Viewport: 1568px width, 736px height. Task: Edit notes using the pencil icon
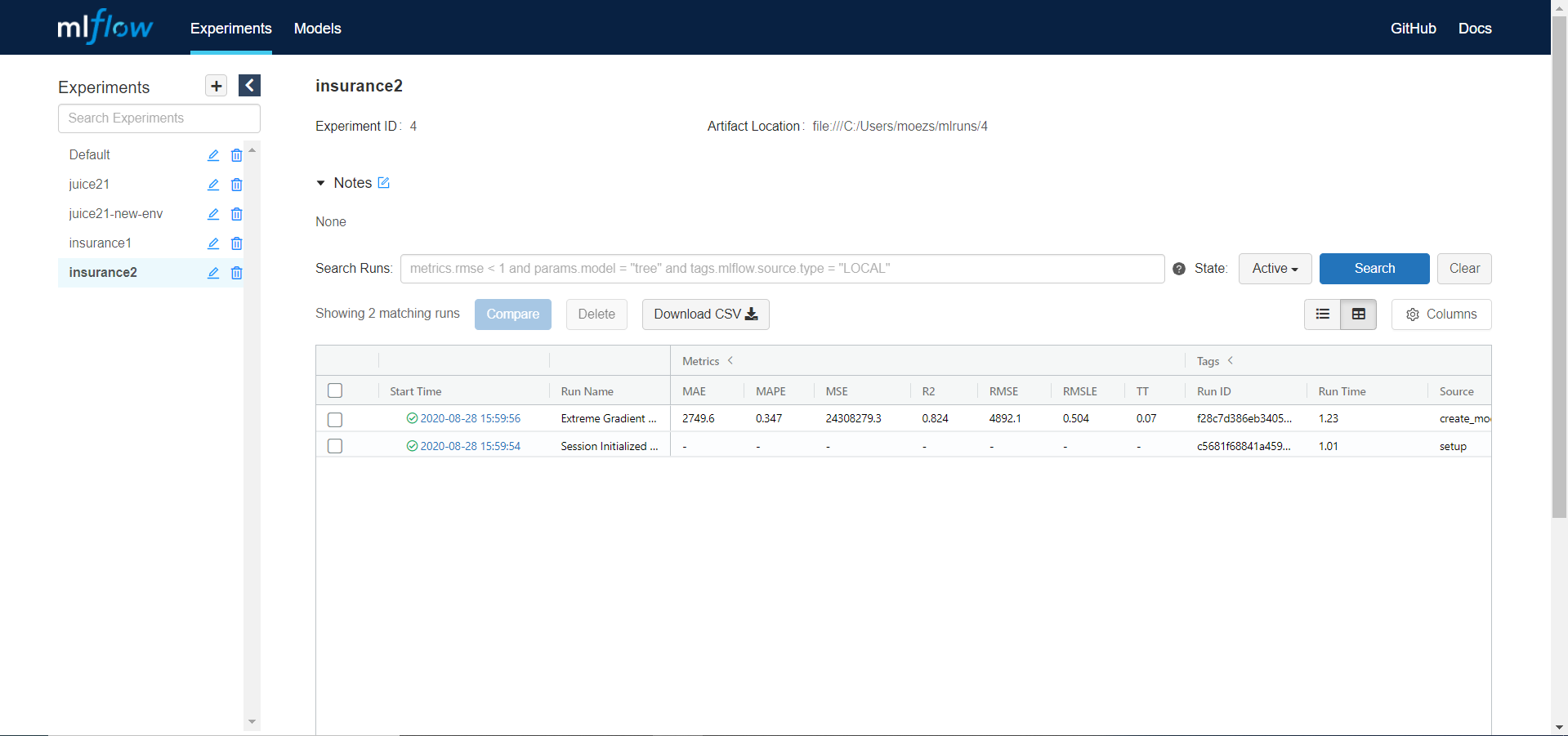click(383, 183)
